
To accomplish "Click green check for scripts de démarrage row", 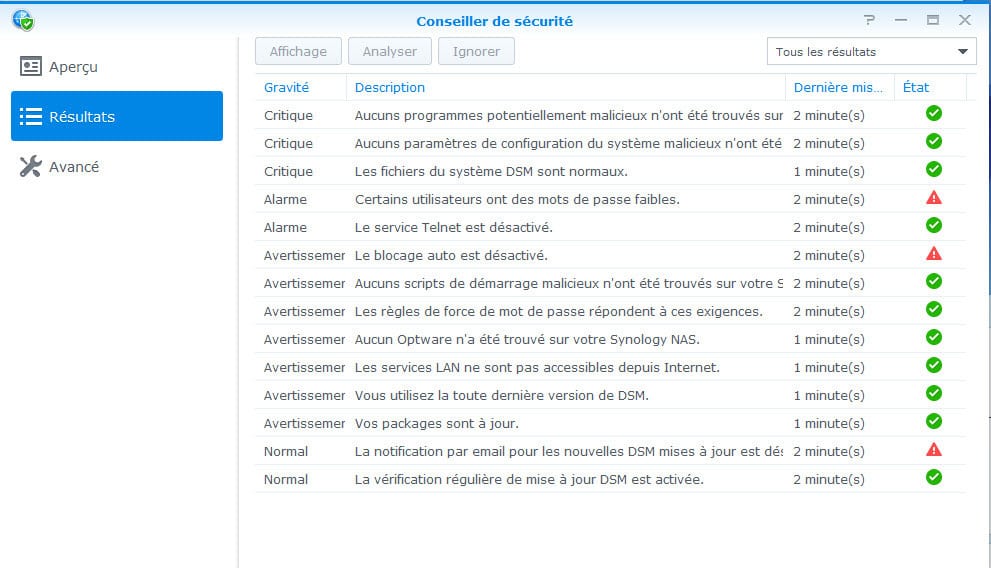I will [x=933, y=281].
